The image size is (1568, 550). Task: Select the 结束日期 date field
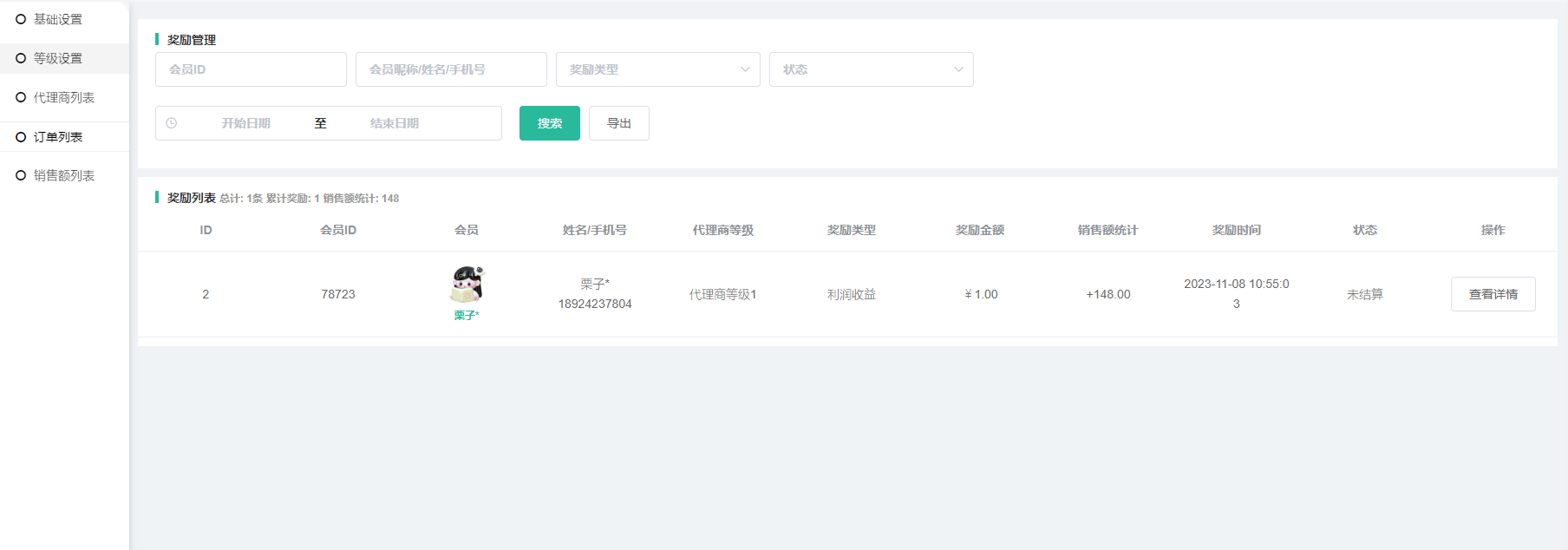point(395,123)
